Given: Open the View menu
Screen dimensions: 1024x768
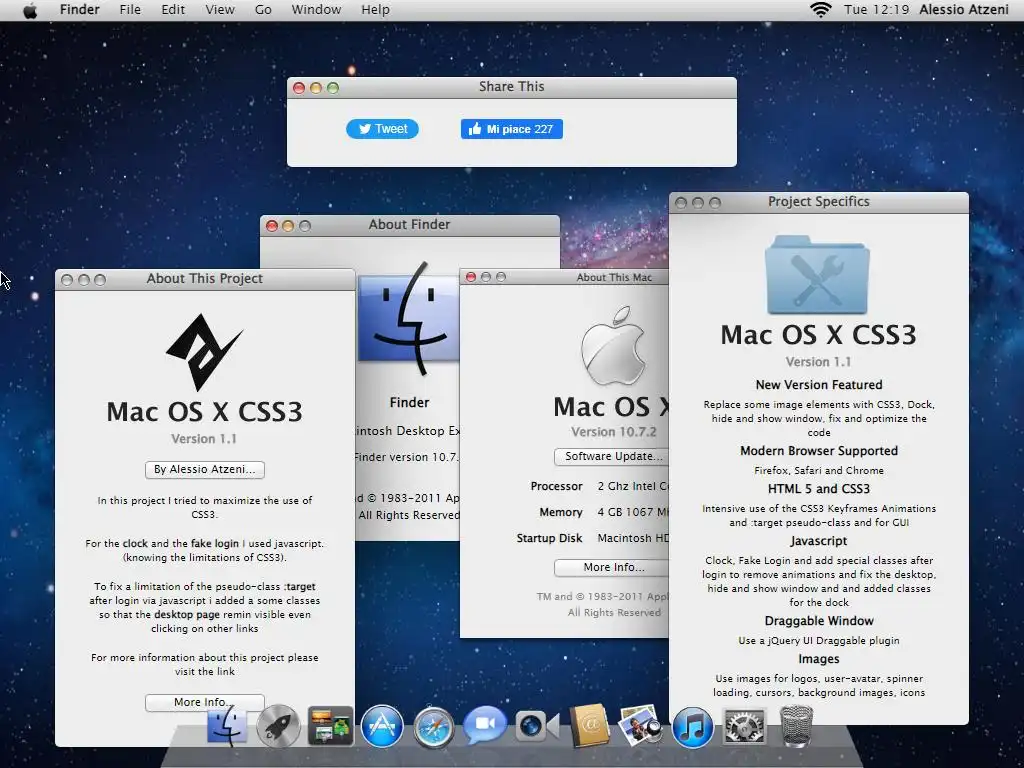Looking at the screenshot, I should pos(220,10).
